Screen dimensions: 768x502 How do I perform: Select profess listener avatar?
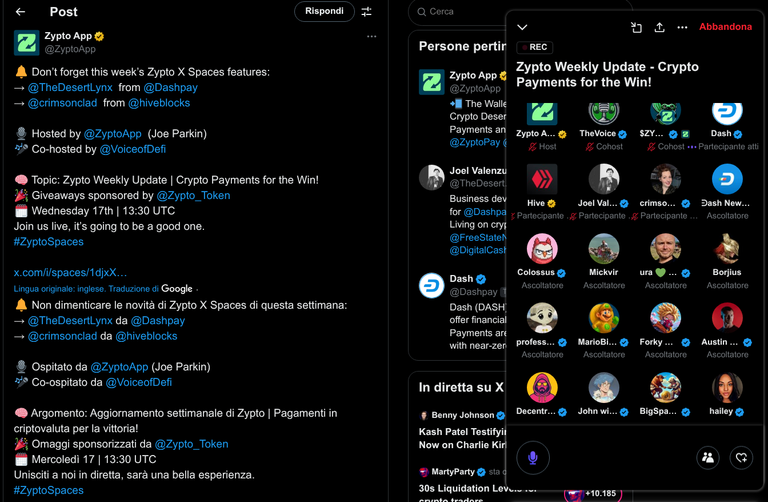pos(542,318)
